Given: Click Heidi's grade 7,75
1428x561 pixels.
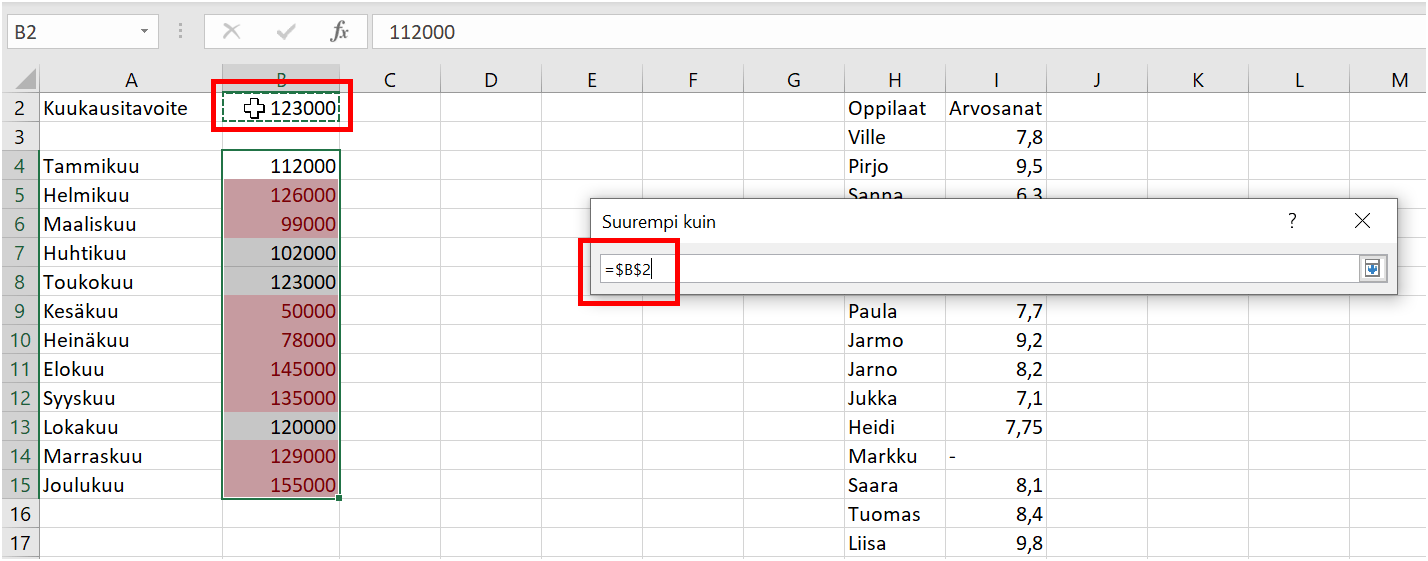Looking at the screenshot, I should pyautogui.click(x=996, y=427).
